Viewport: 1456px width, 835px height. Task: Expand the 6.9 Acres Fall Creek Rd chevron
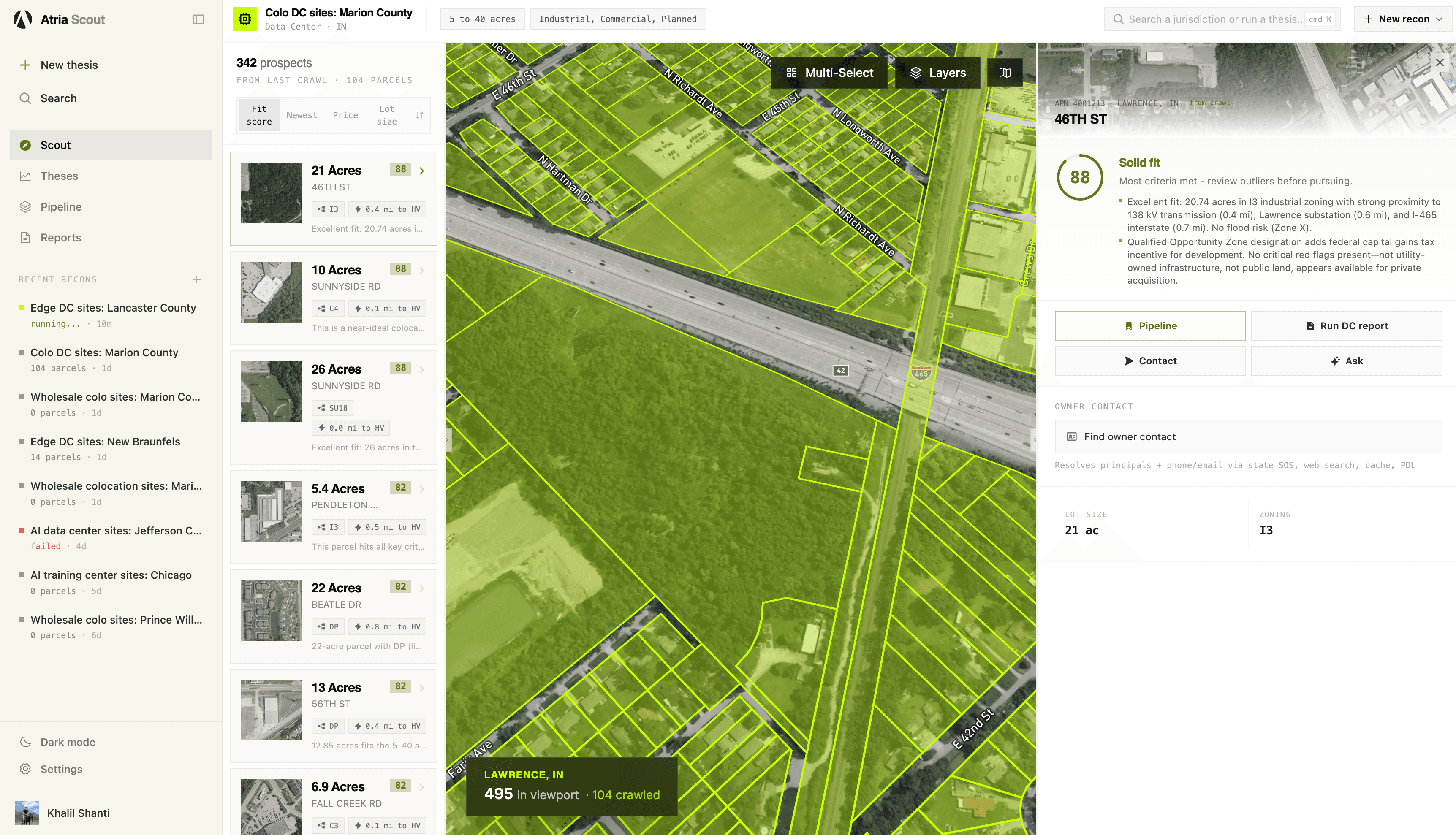coord(422,787)
